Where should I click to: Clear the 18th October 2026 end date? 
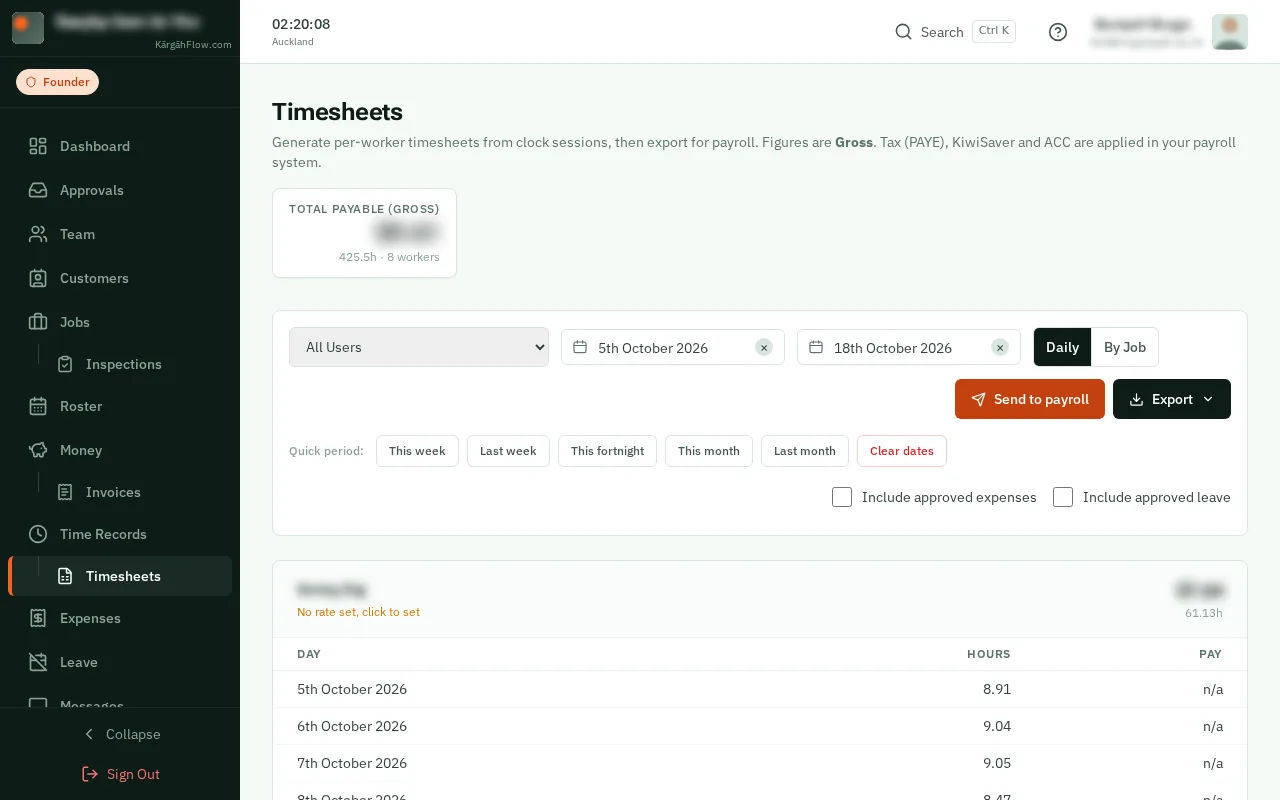[1000, 347]
